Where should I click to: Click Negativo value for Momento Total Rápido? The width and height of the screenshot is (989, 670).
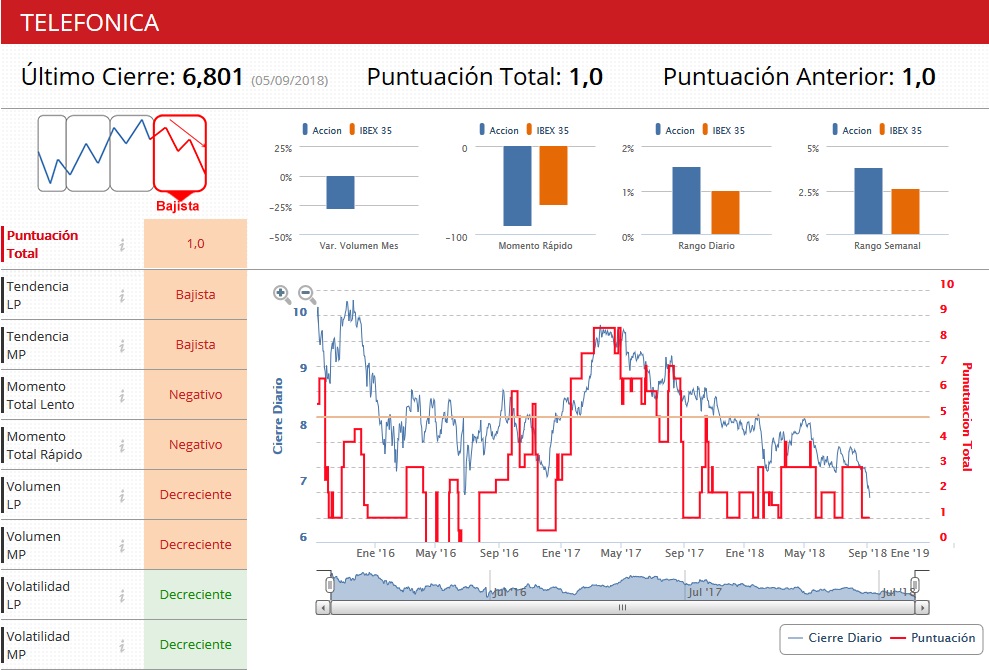pos(196,445)
